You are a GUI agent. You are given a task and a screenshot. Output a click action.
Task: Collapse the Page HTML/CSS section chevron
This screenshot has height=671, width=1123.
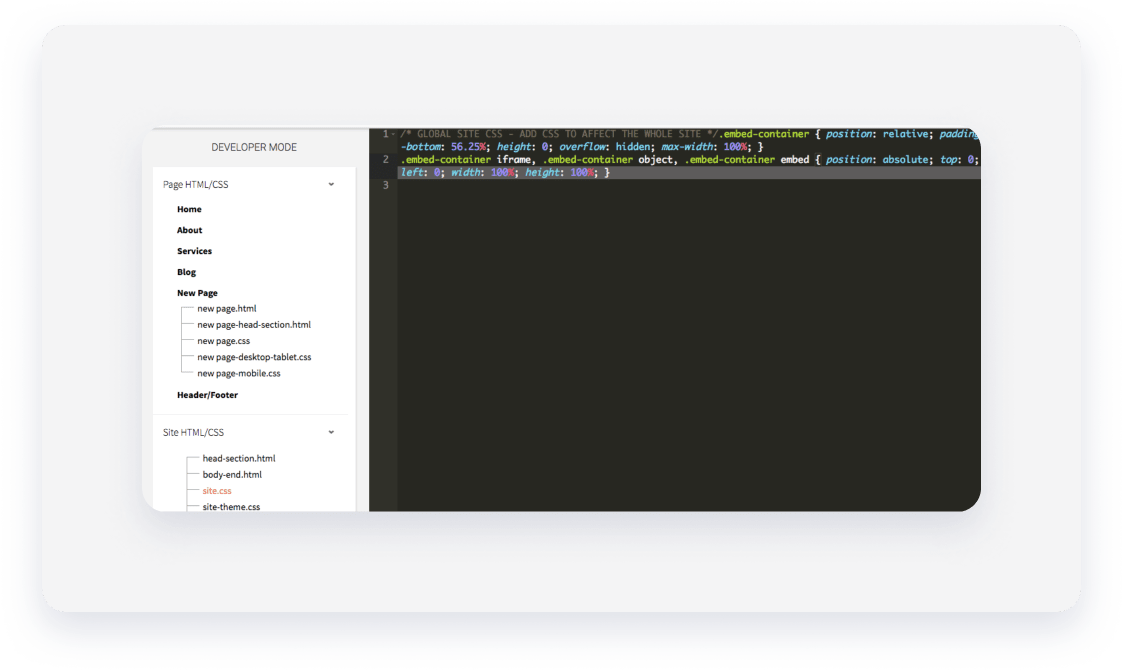pos(331,185)
